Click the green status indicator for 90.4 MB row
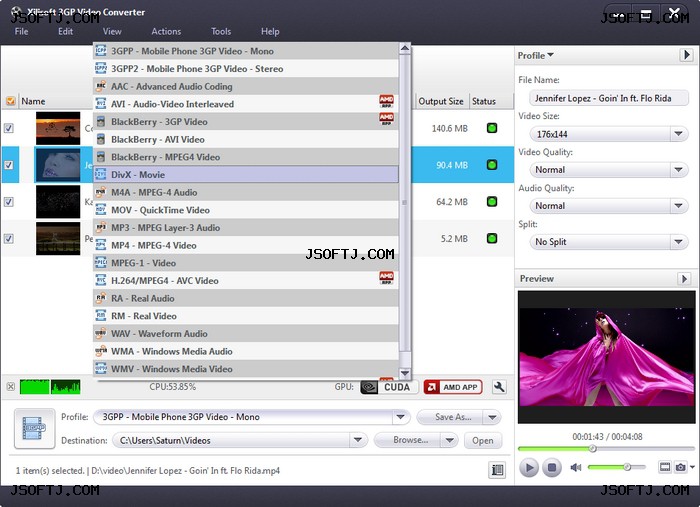 pyautogui.click(x=492, y=165)
